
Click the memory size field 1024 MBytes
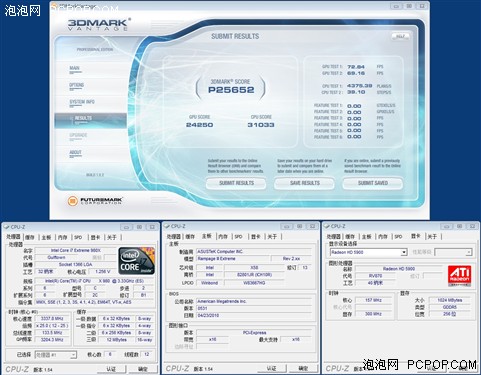[450, 300]
